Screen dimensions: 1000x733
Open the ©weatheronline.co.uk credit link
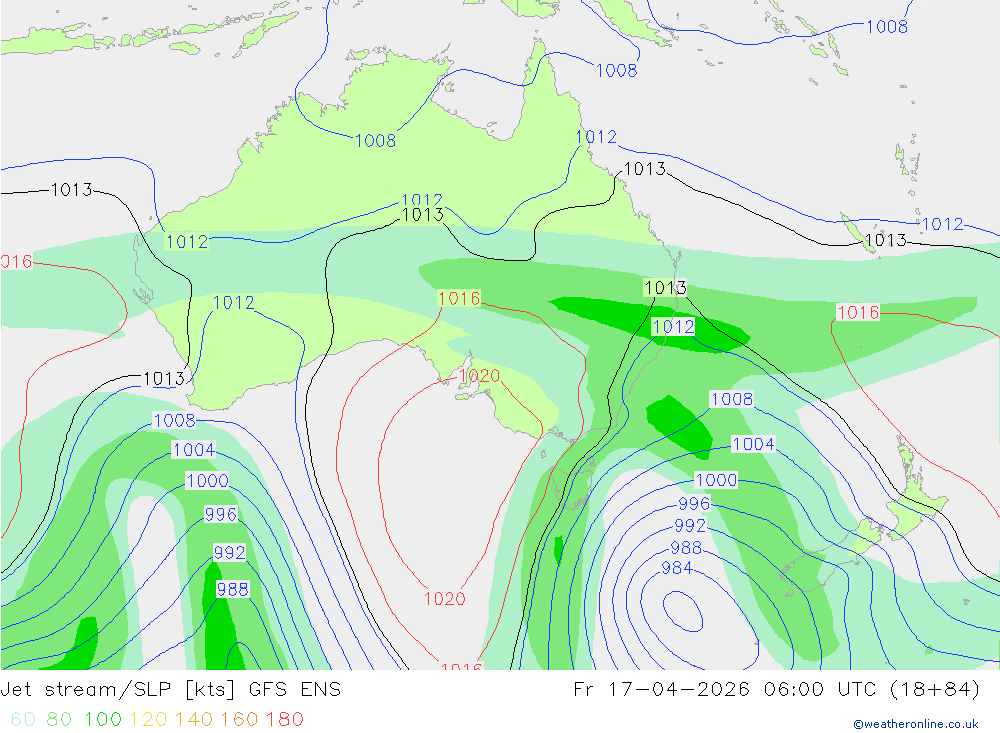click(x=916, y=724)
